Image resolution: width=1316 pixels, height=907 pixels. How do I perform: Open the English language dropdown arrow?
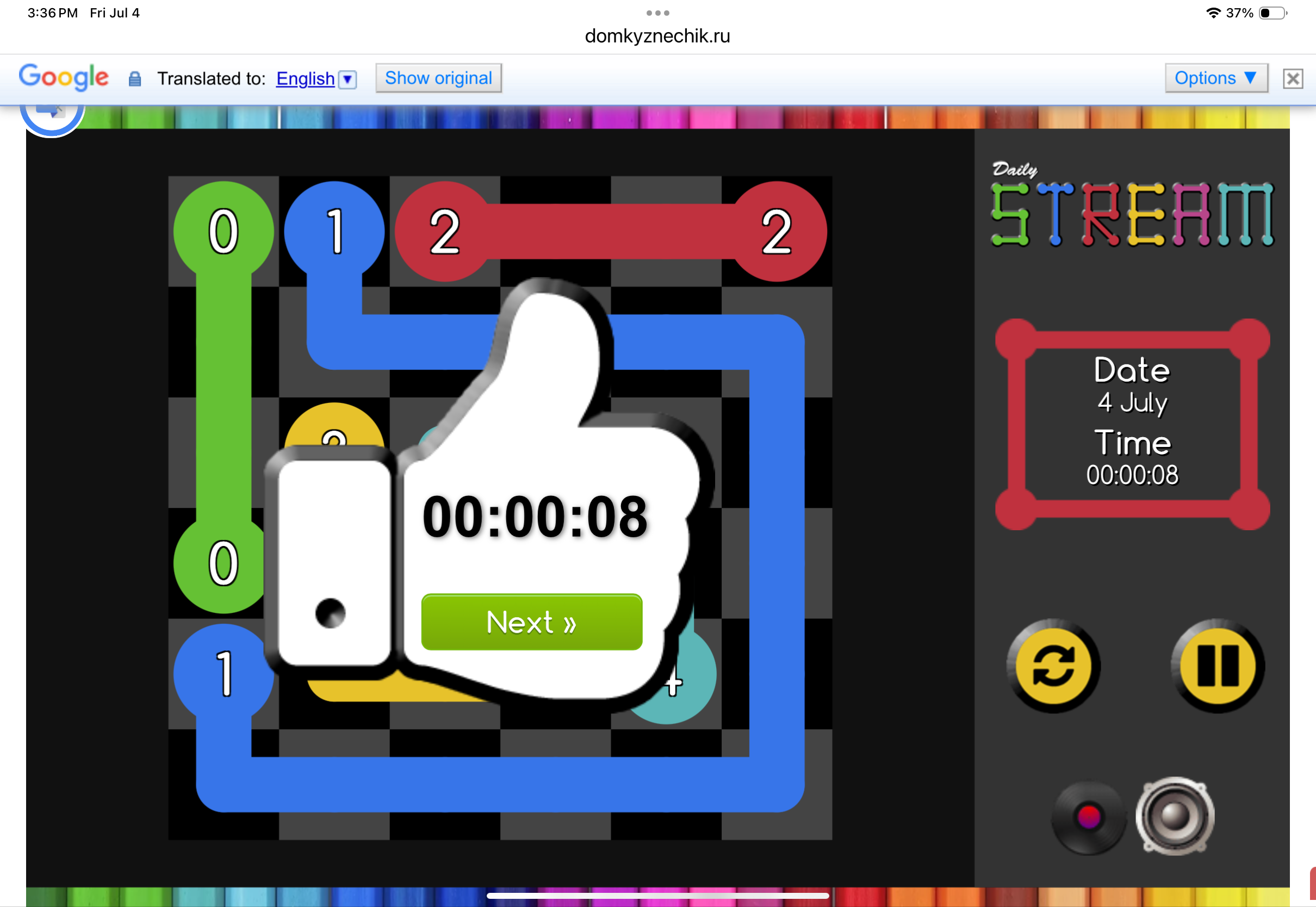tap(347, 79)
